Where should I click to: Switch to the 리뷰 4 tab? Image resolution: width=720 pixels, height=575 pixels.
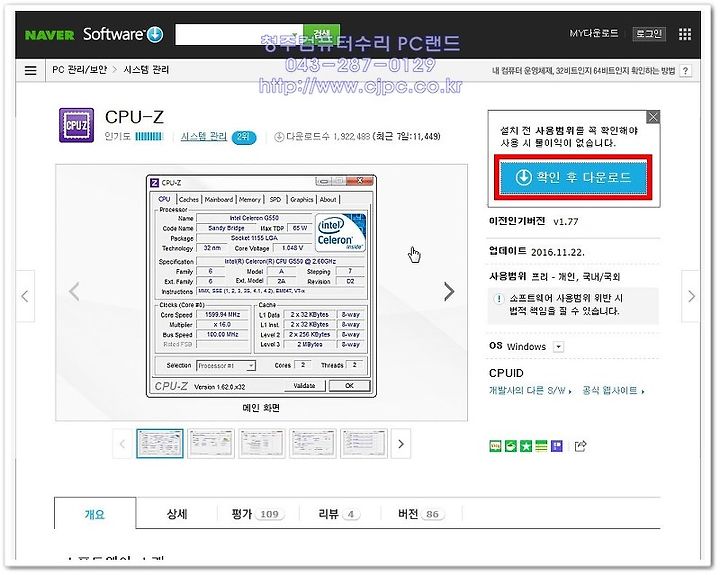340,514
